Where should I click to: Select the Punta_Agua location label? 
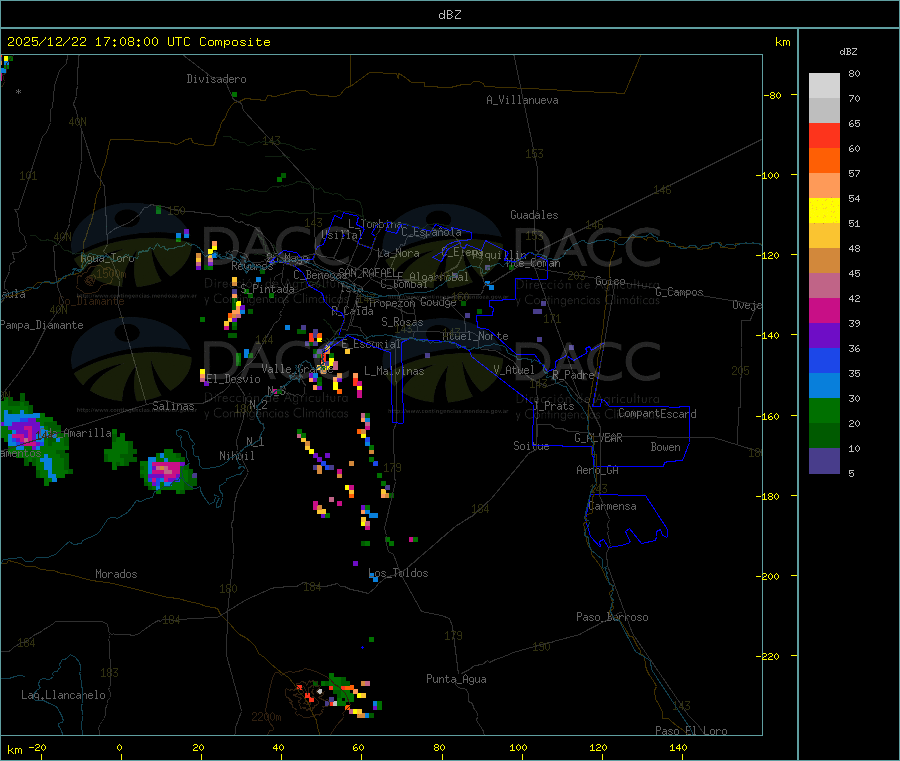456,679
